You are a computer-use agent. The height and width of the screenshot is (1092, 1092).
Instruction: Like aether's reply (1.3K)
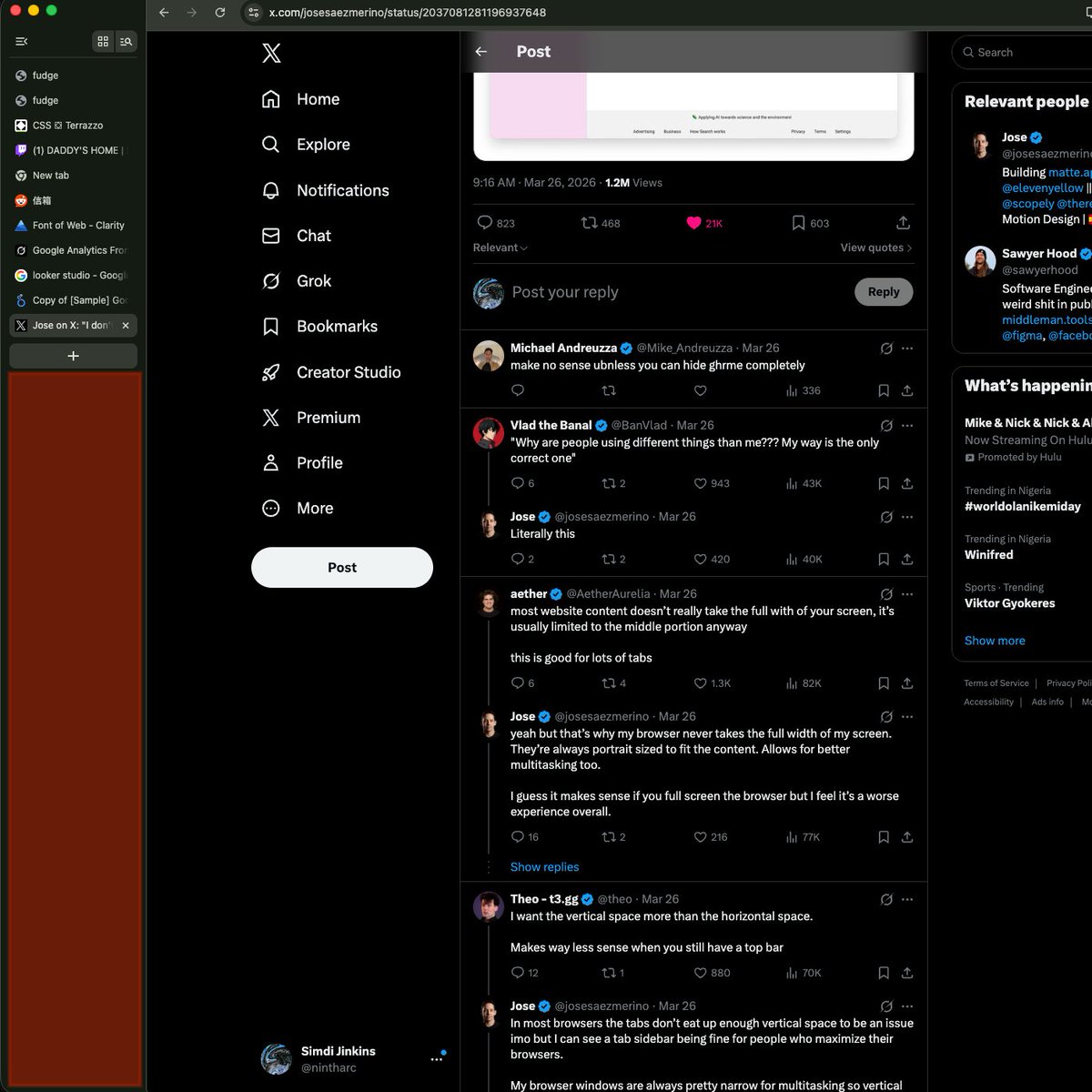point(713,682)
